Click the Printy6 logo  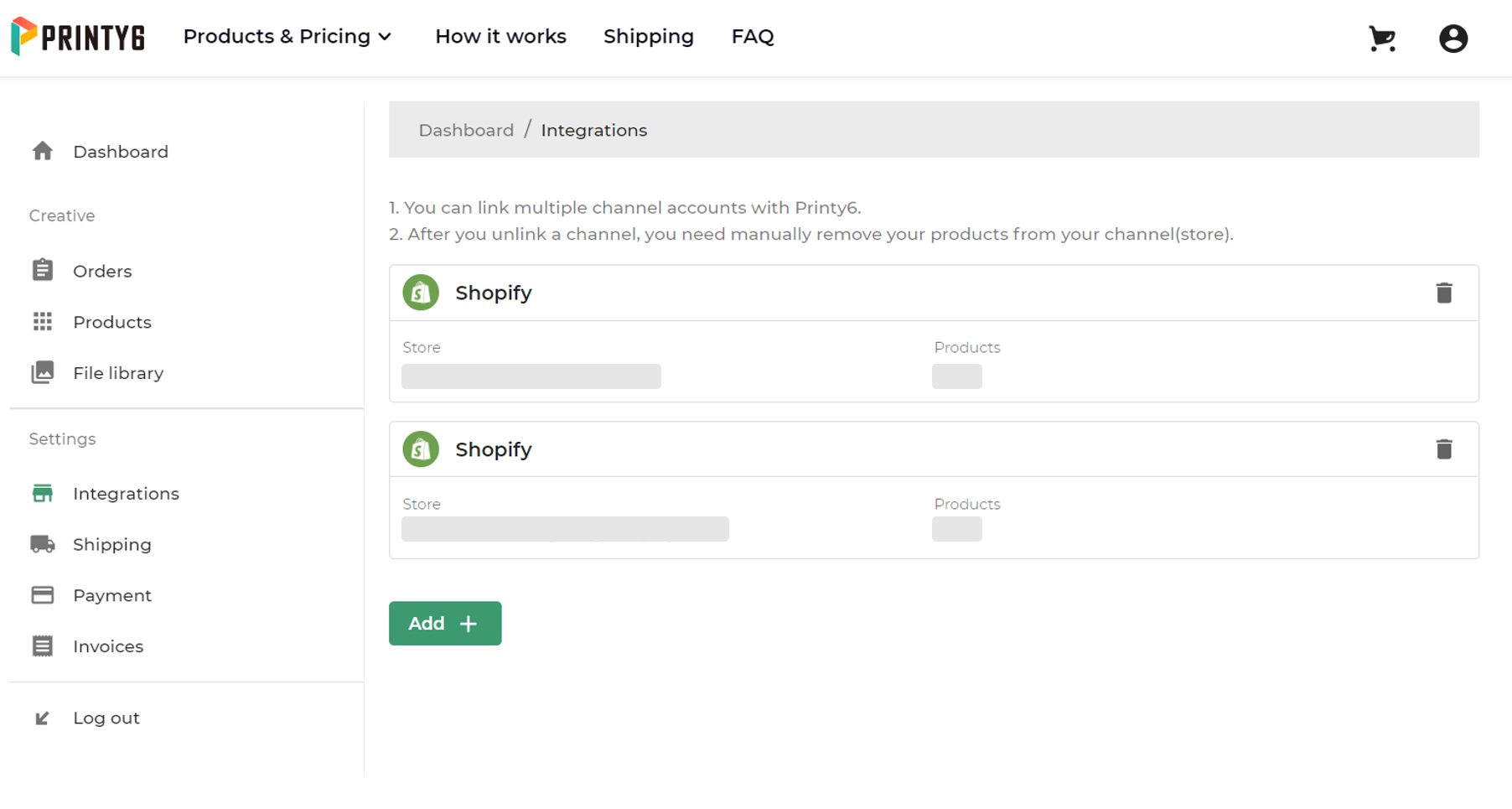(78, 37)
